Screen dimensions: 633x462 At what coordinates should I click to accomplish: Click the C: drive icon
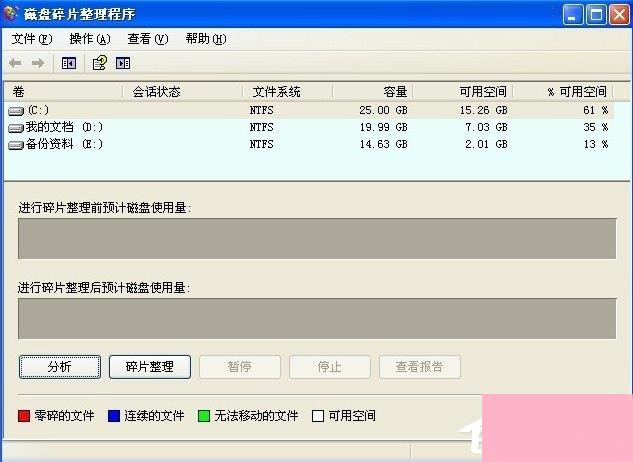point(16,111)
